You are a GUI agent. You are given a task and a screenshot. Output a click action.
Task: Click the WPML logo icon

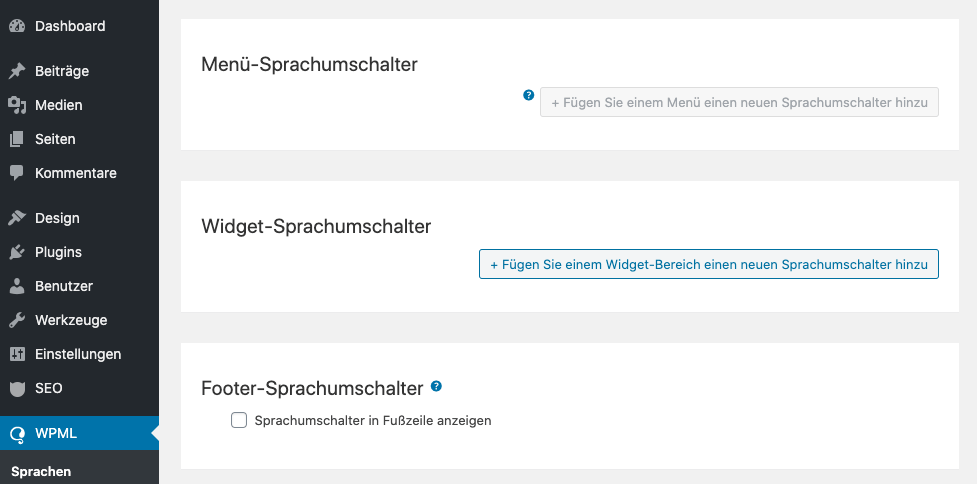click(x=16, y=434)
